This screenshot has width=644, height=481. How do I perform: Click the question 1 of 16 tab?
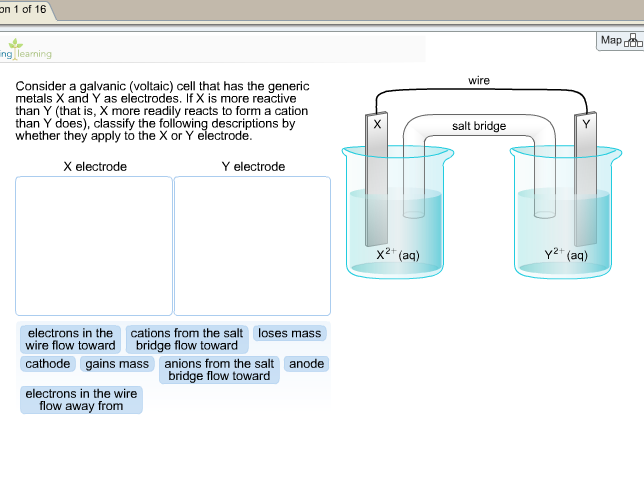pos(25,9)
